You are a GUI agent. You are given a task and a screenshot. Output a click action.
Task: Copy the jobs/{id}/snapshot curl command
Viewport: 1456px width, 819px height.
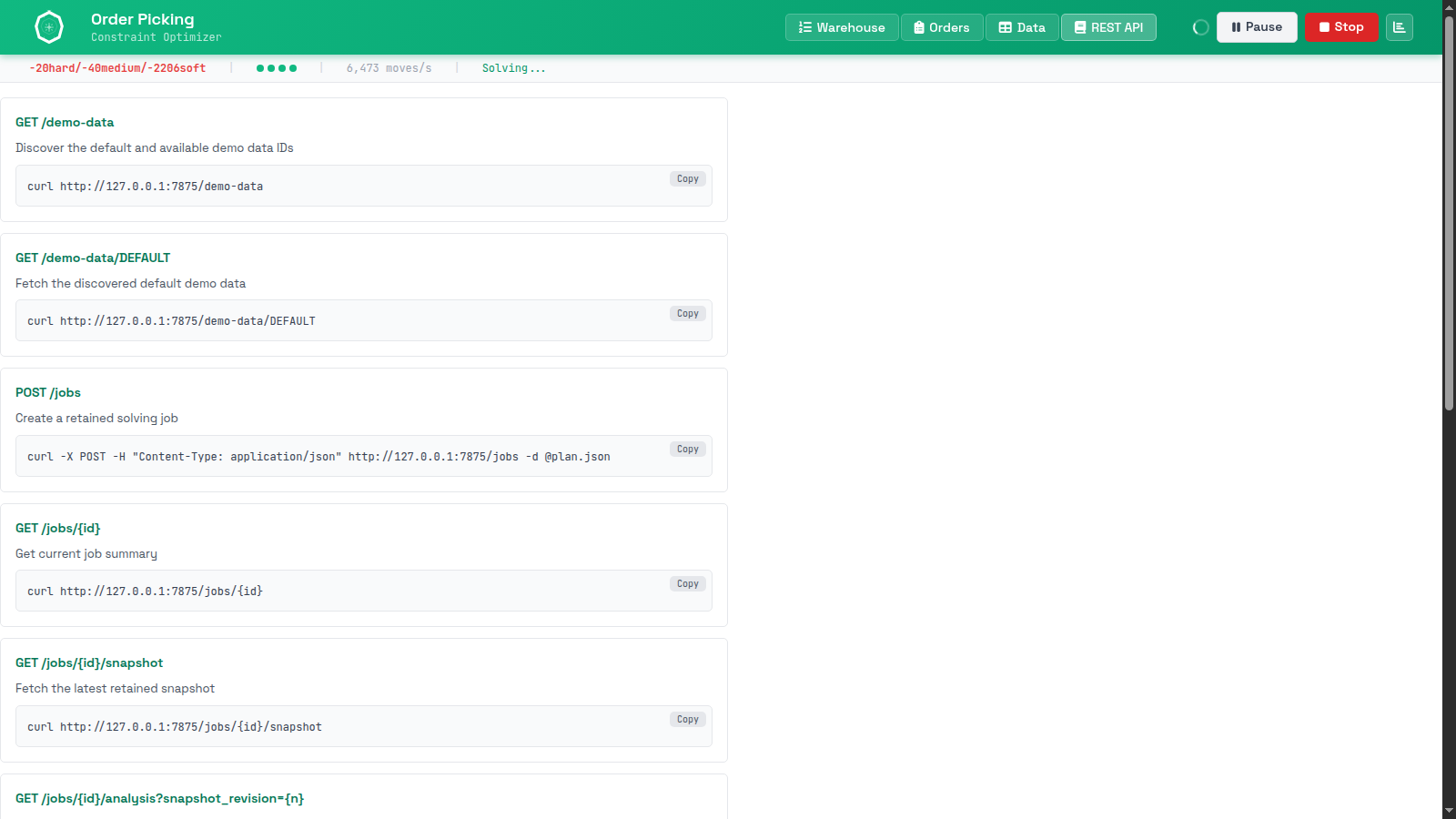[x=688, y=720]
